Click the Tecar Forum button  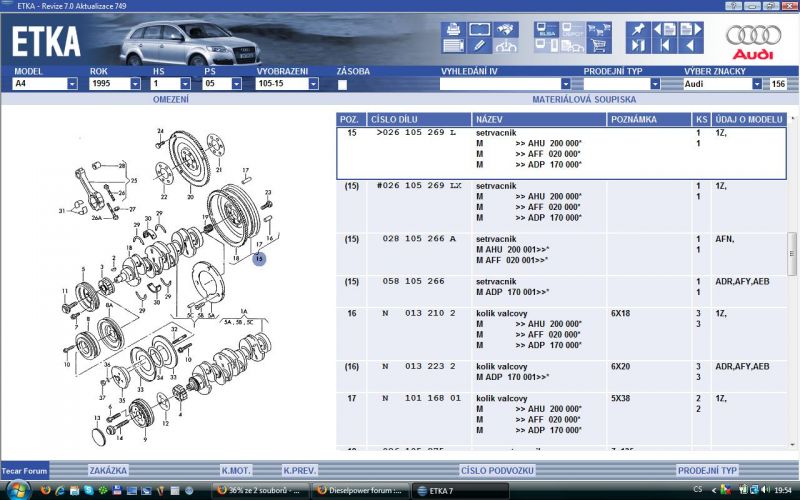point(24,470)
